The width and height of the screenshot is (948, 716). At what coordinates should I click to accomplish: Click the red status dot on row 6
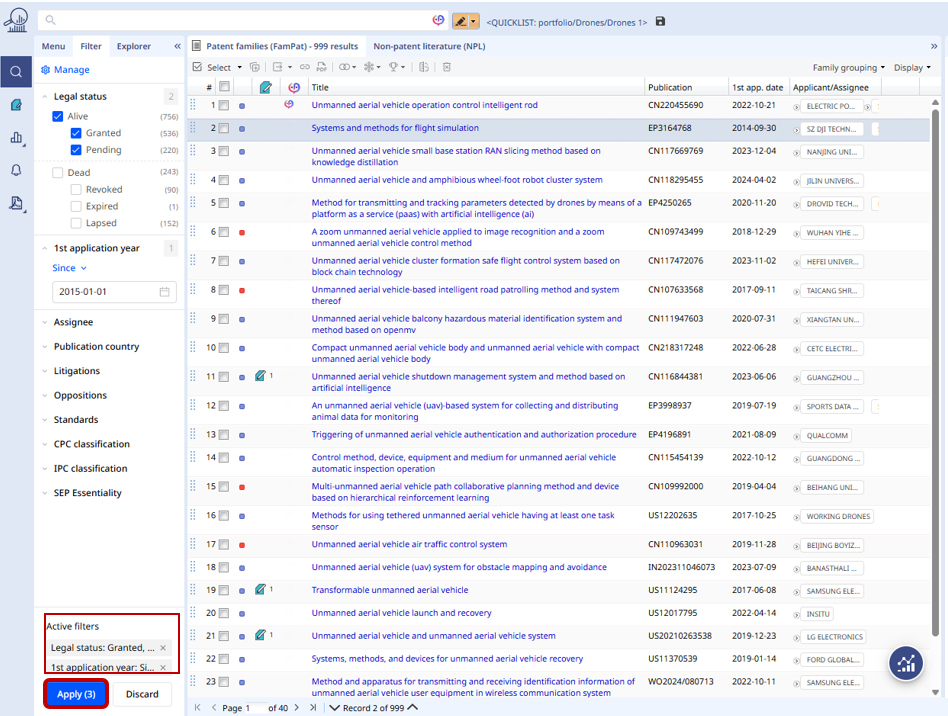coord(242,232)
